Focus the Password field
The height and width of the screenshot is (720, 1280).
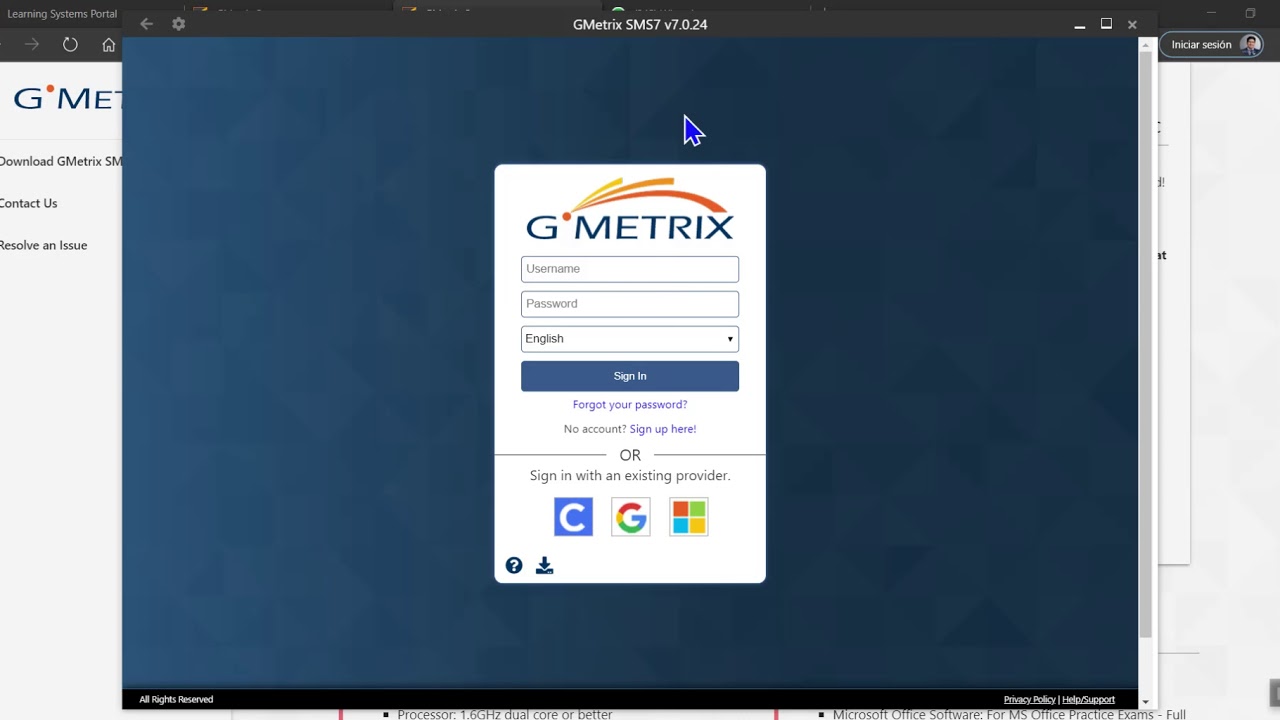[630, 304]
